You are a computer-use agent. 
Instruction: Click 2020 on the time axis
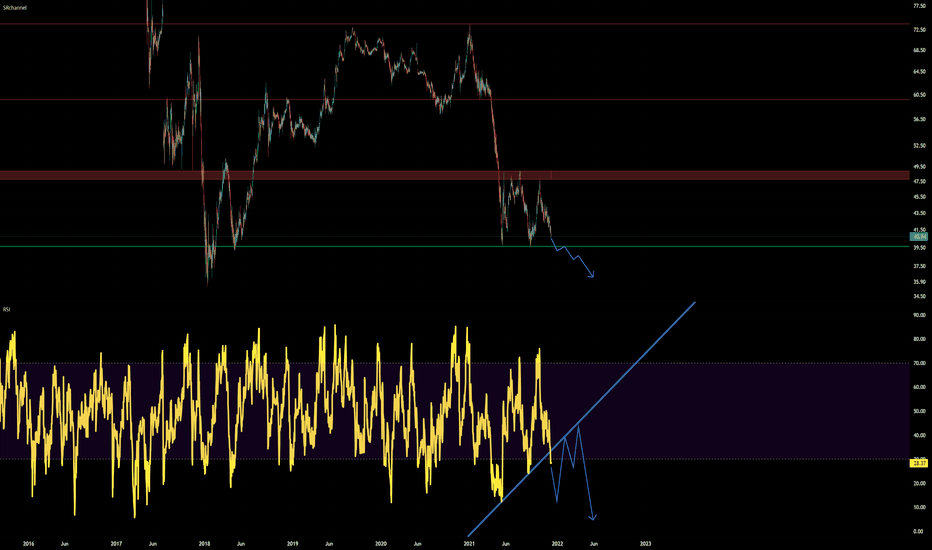click(x=381, y=543)
